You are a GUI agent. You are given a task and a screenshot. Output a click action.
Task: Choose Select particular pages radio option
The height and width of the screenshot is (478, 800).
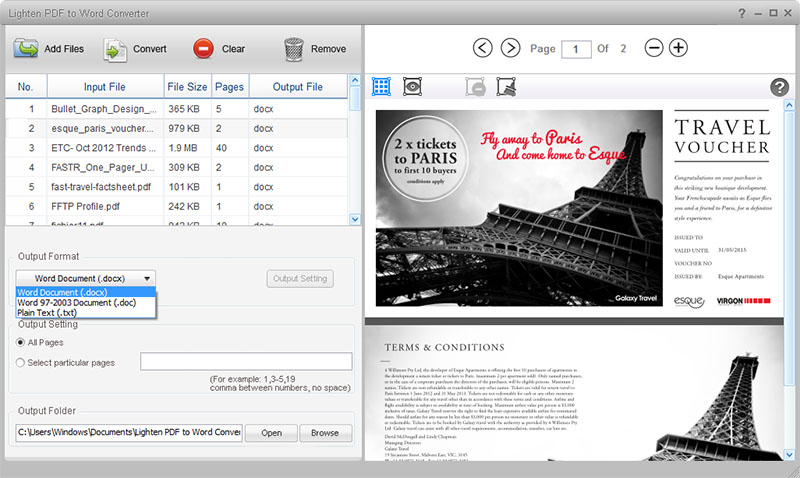[20, 363]
